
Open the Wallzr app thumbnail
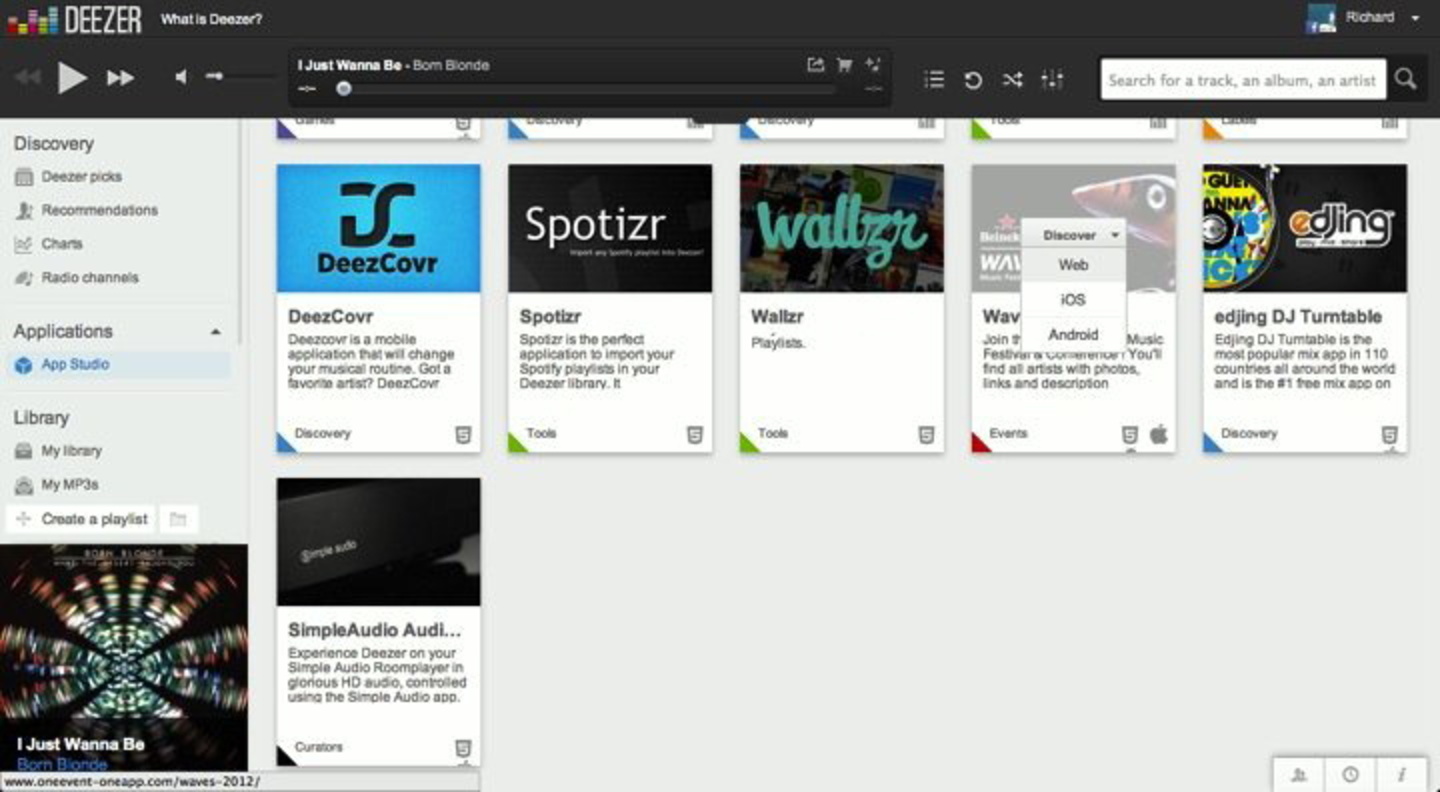coord(841,228)
